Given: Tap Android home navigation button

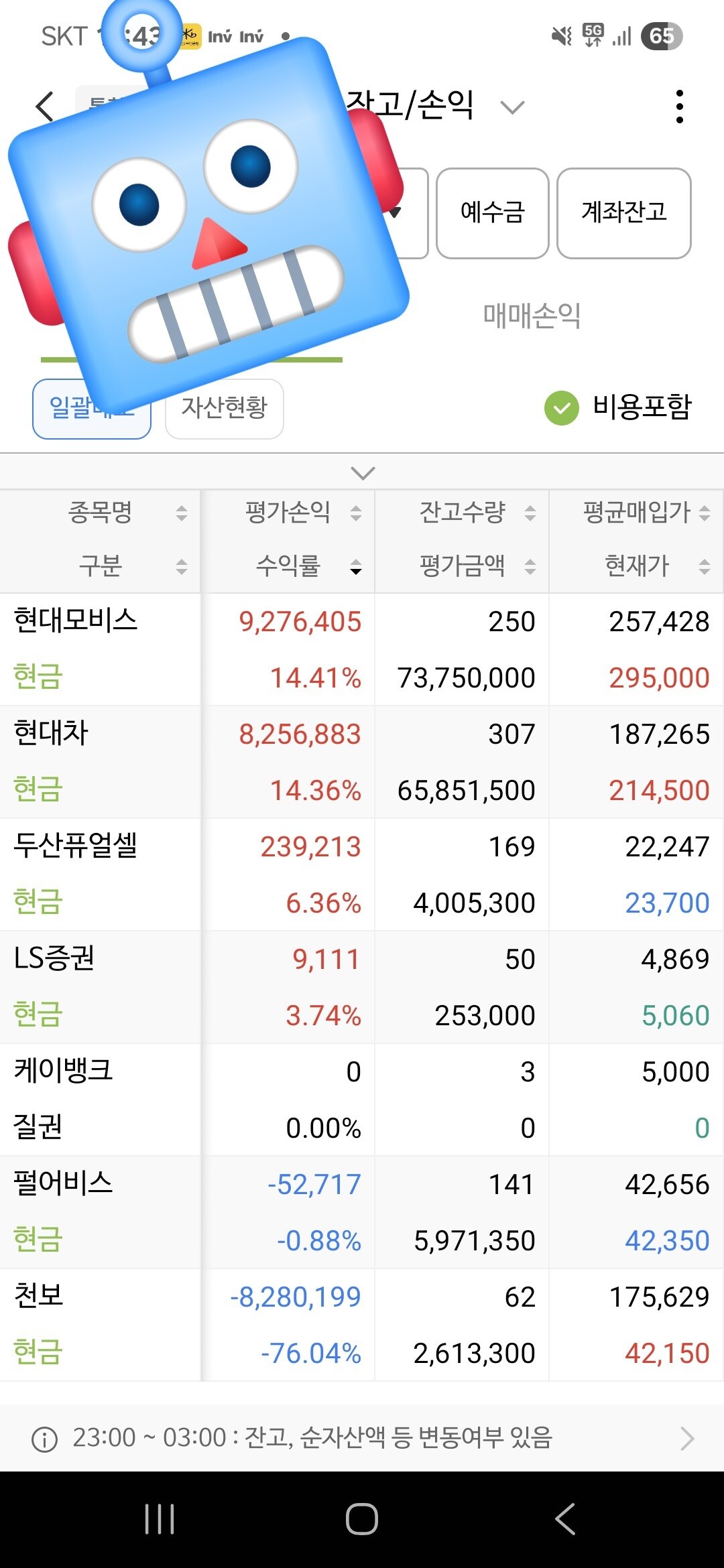Looking at the screenshot, I should click(362, 1518).
